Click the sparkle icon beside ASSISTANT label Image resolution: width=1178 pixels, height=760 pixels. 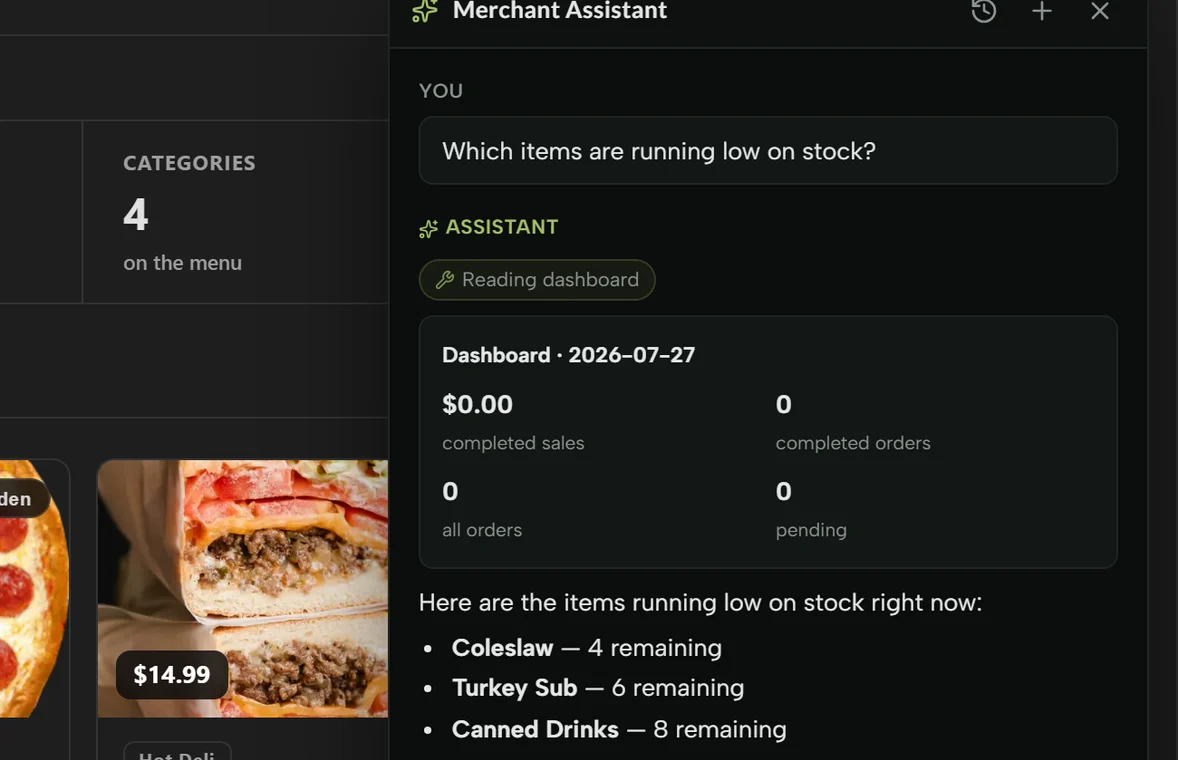(428, 228)
